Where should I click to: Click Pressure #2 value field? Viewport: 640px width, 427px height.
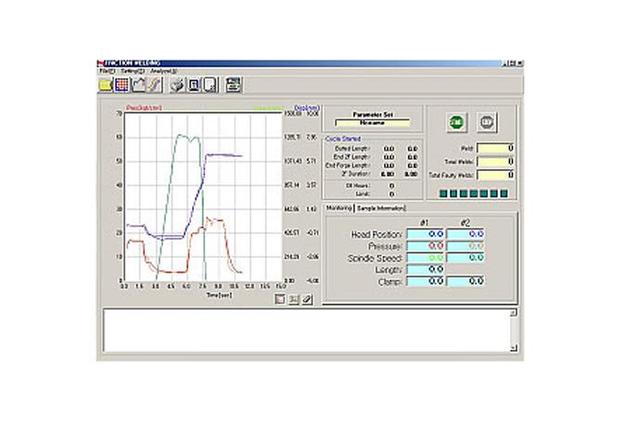tap(466, 246)
